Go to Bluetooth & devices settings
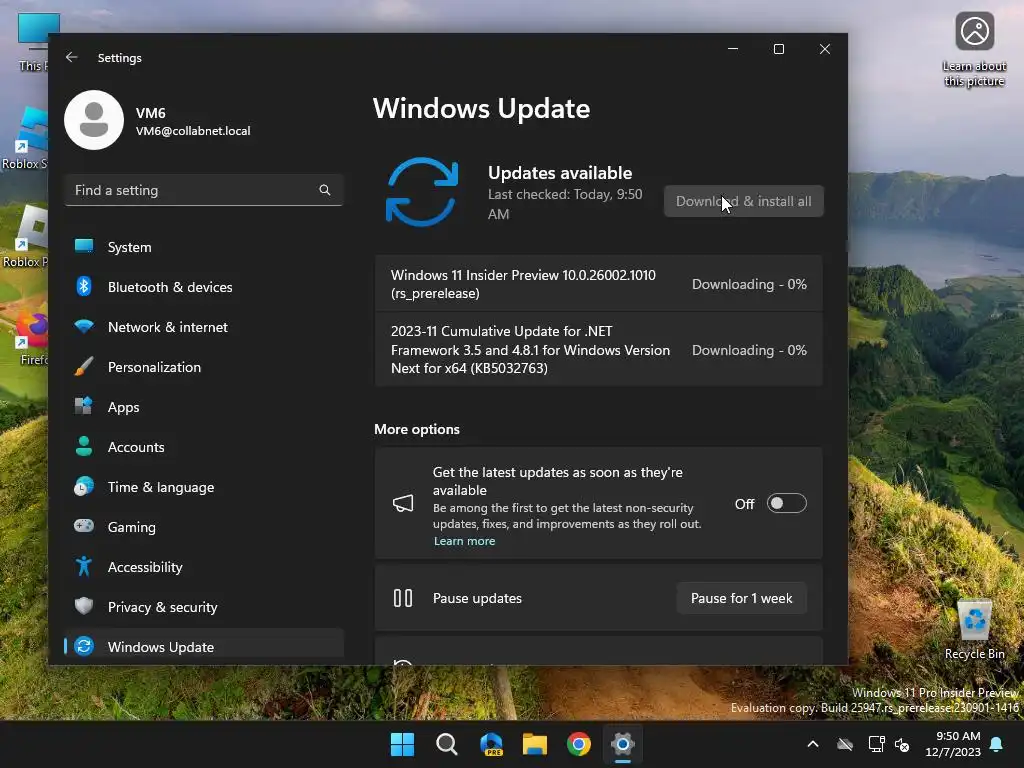This screenshot has width=1024, height=768. pyautogui.click(x=204, y=287)
